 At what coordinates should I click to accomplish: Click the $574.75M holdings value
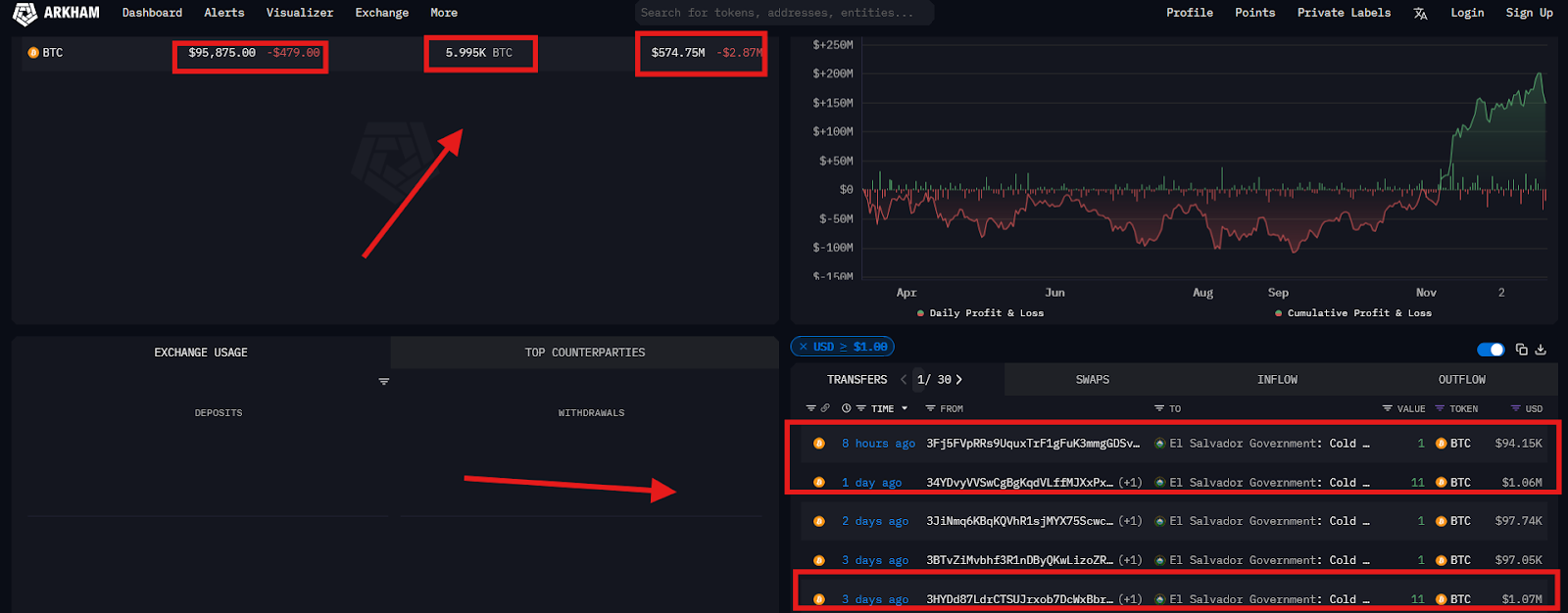coord(678,53)
